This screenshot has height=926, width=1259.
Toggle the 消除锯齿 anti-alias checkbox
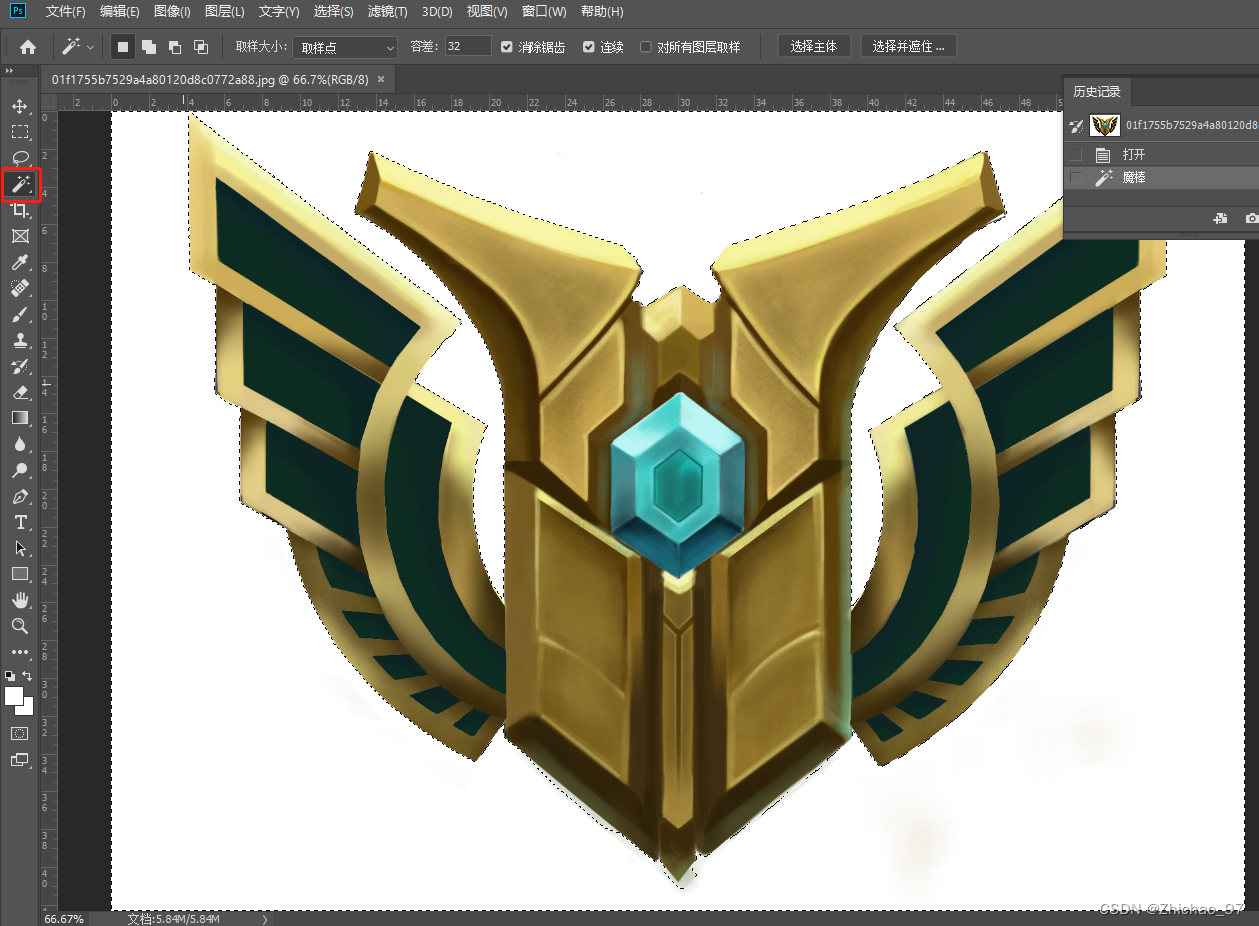[507, 47]
